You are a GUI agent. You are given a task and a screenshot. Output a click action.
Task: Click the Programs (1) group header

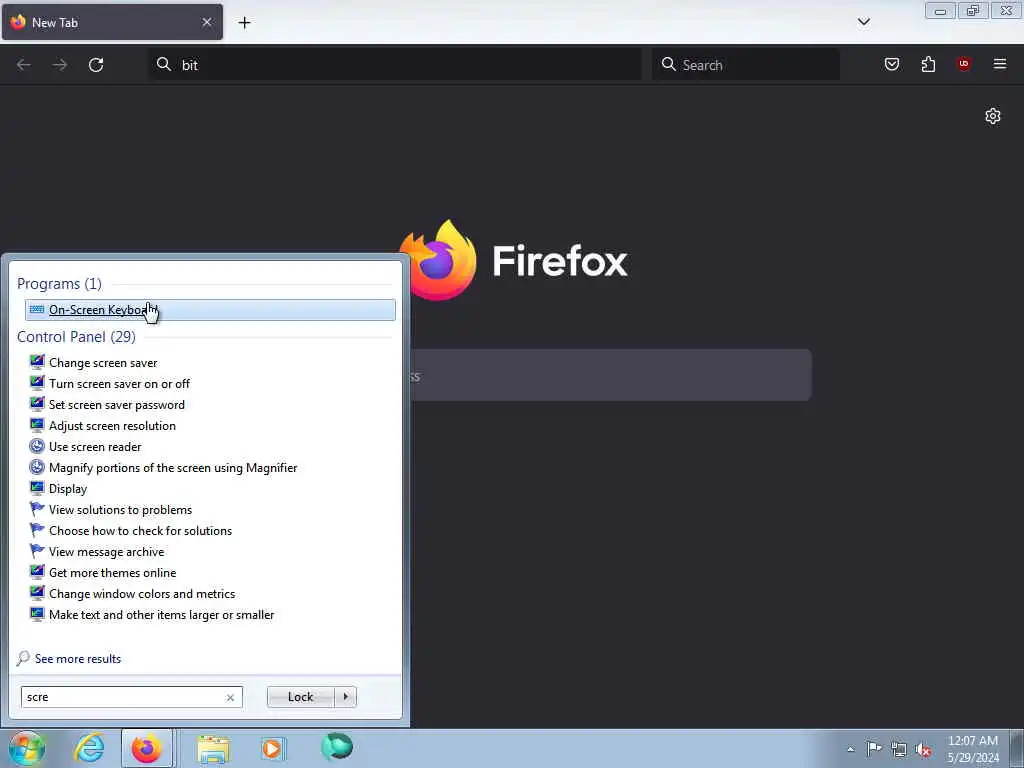[x=59, y=283]
